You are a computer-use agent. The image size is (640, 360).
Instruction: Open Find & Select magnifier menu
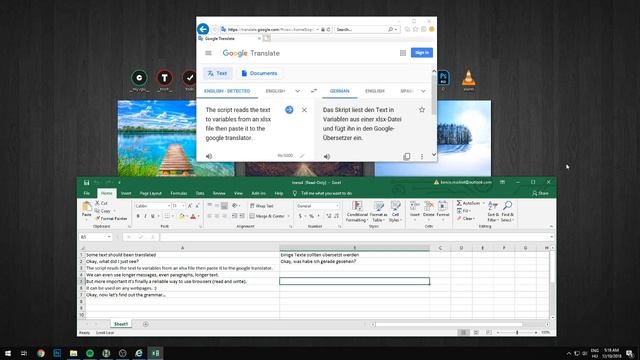(x=507, y=211)
